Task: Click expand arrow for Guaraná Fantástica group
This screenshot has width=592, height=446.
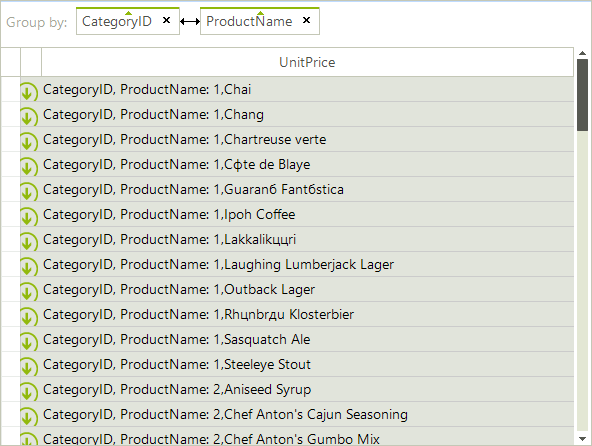Action: pyautogui.click(x=29, y=192)
